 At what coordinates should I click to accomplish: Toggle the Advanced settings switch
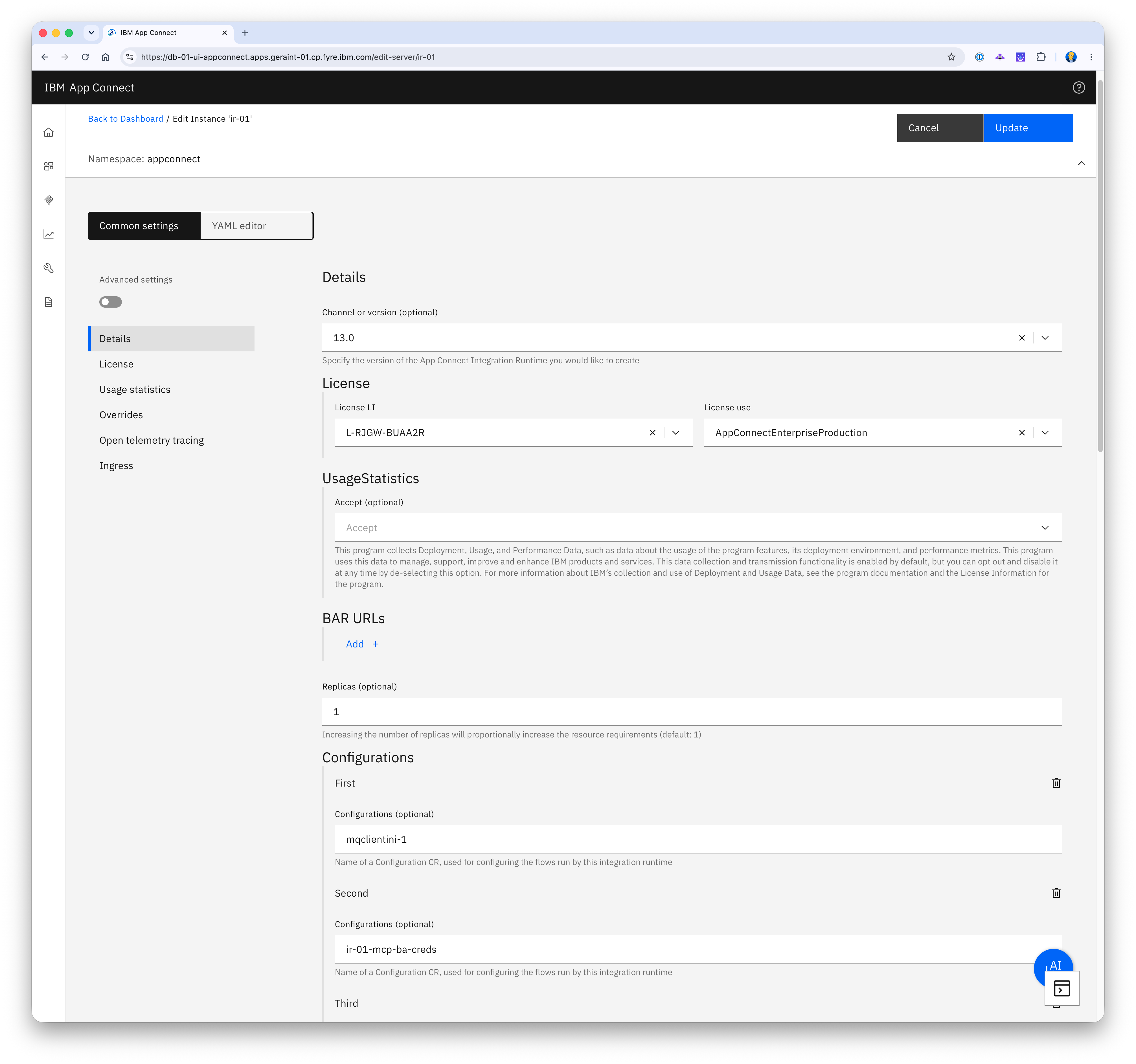coord(110,302)
